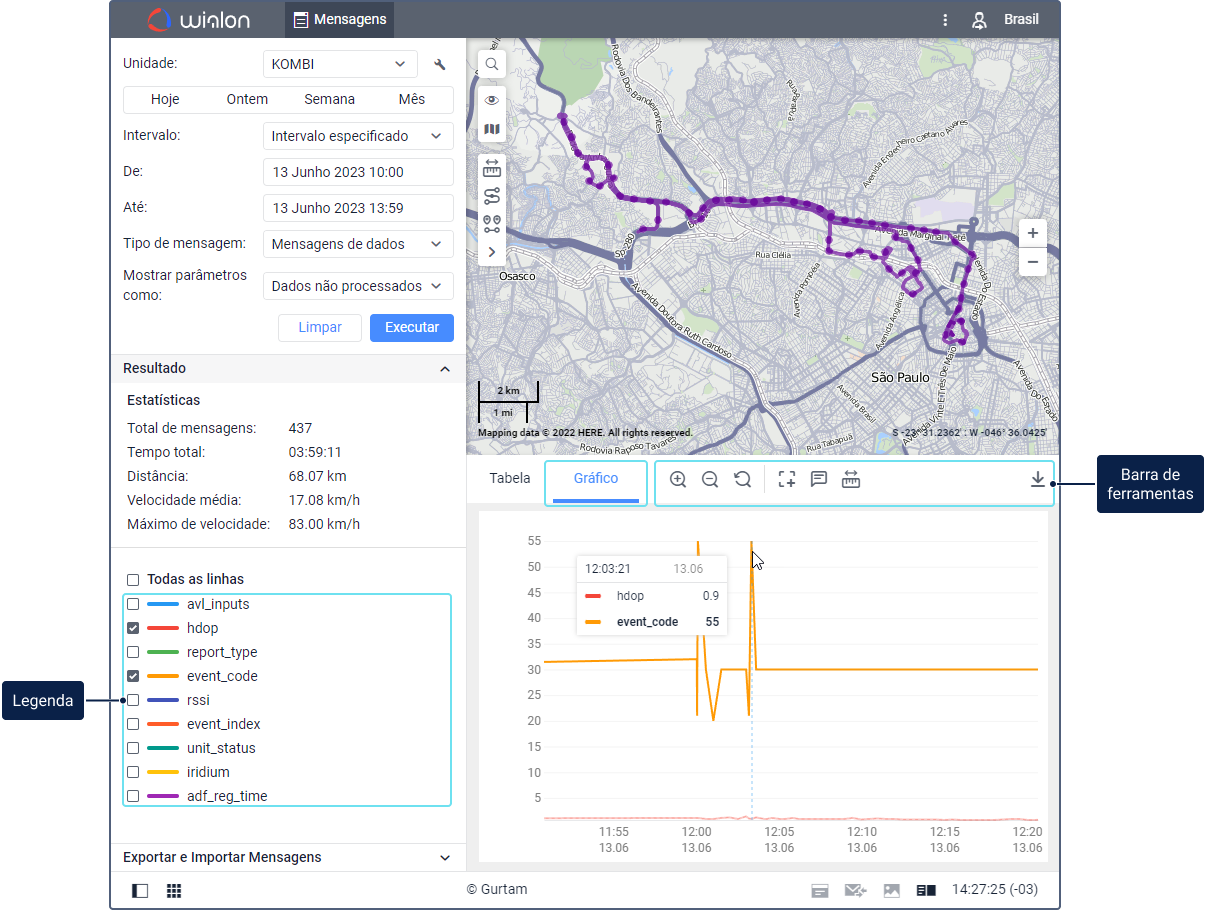Click the Limpar button
This screenshot has width=1206, height=910.
click(x=320, y=327)
